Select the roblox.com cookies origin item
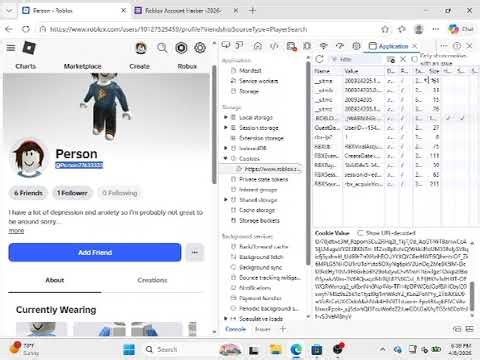480x360 pixels. tap(269, 169)
